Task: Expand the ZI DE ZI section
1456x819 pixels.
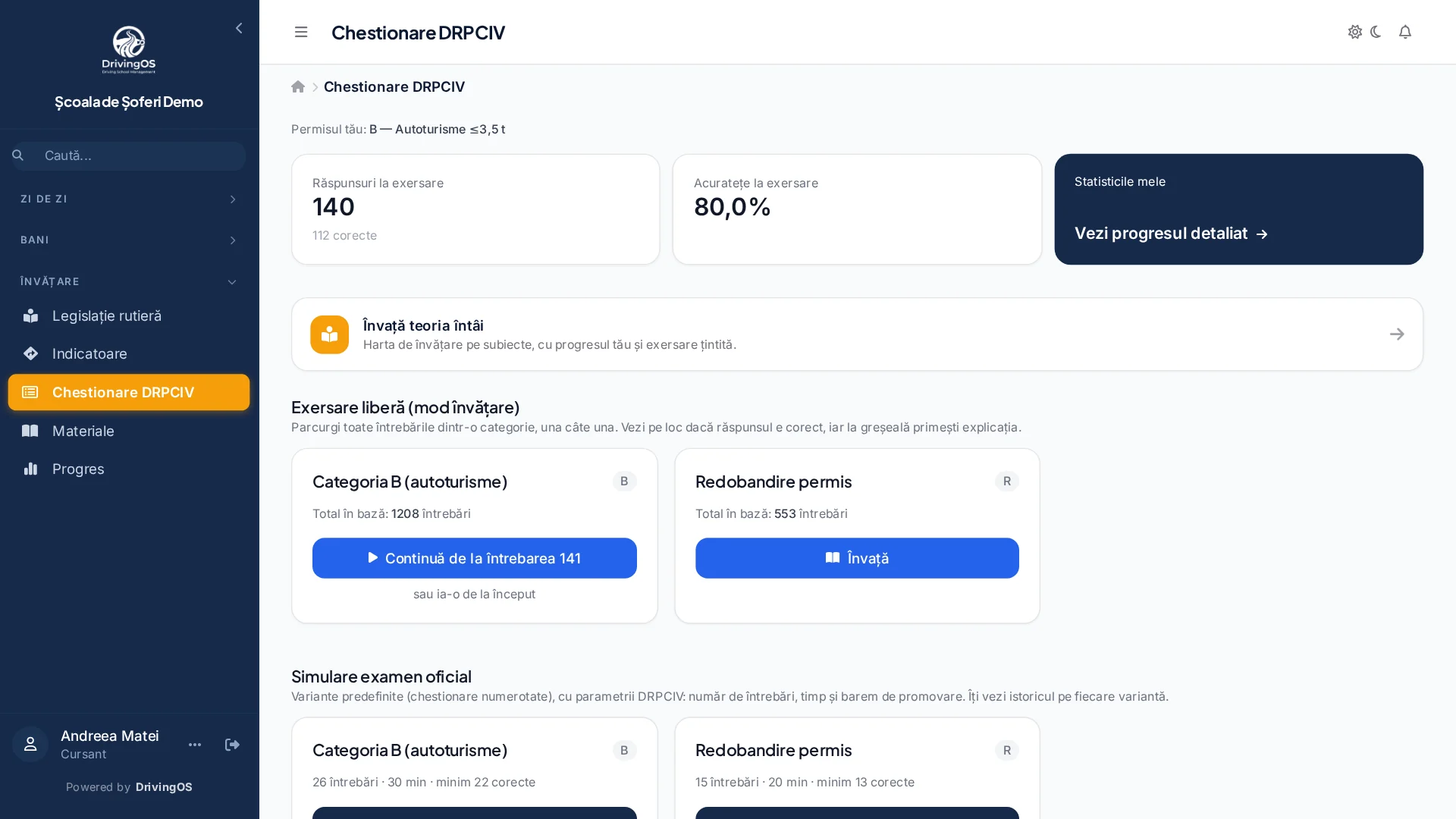Action: point(129,199)
